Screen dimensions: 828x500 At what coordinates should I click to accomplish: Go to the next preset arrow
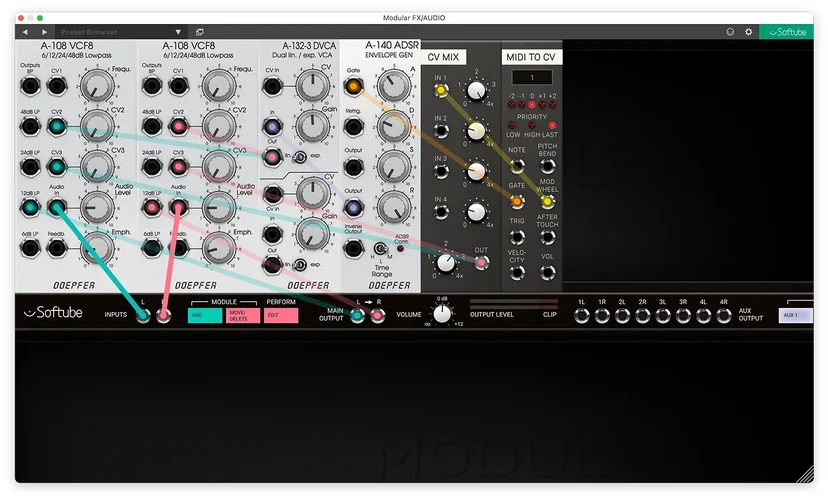[x=44, y=32]
